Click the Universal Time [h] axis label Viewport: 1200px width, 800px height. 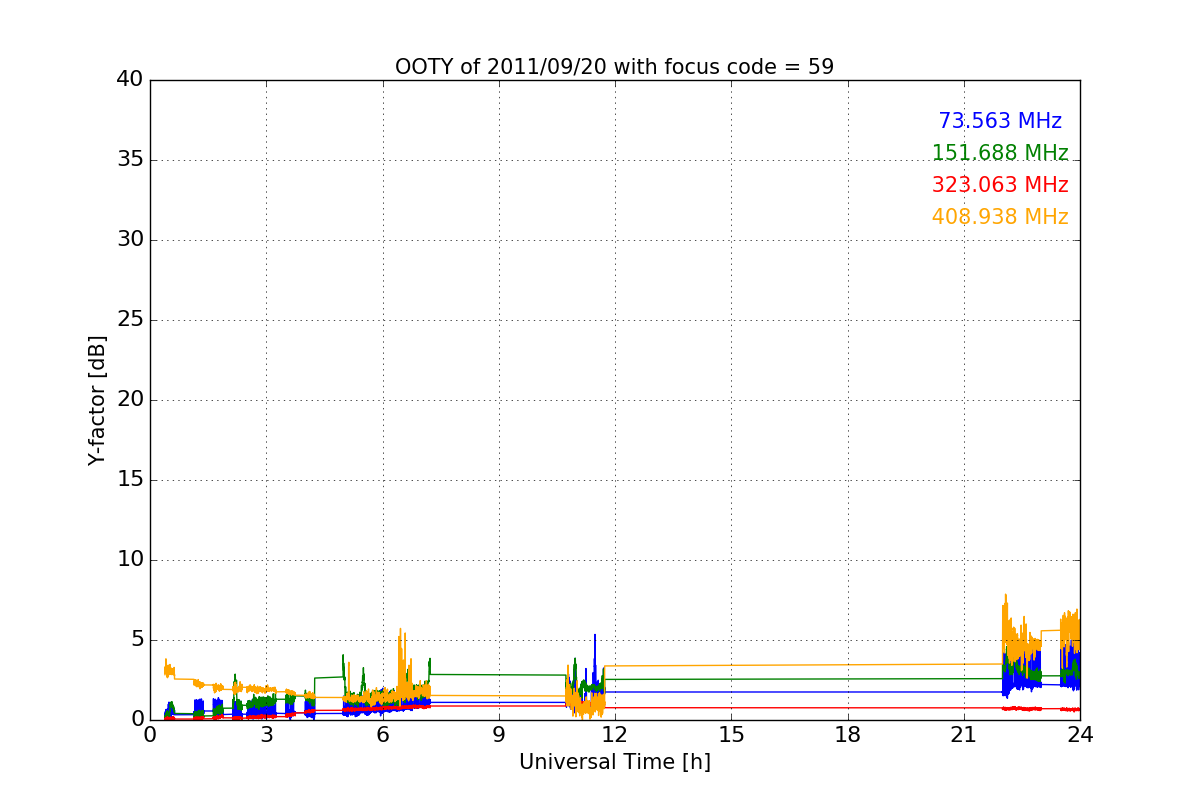point(614,762)
